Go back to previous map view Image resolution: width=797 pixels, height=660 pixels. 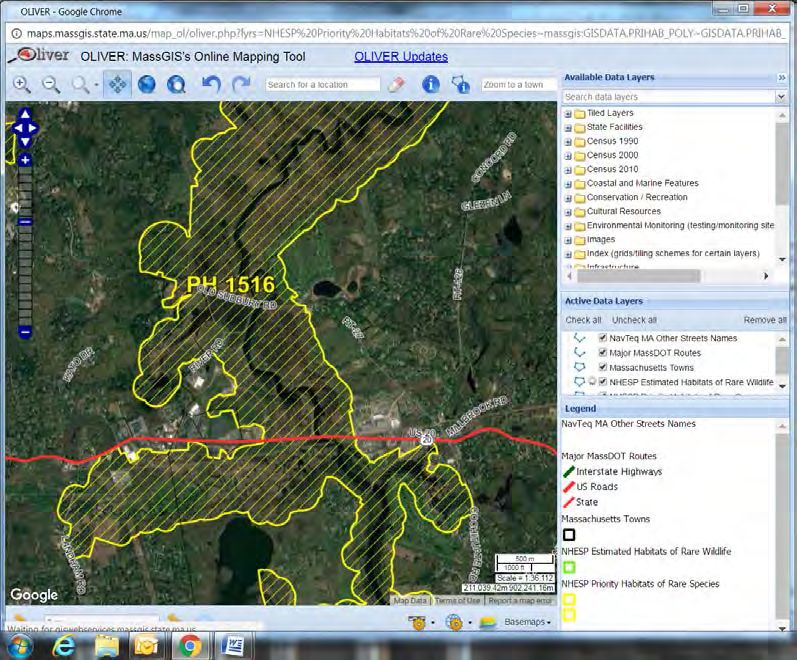210,84
